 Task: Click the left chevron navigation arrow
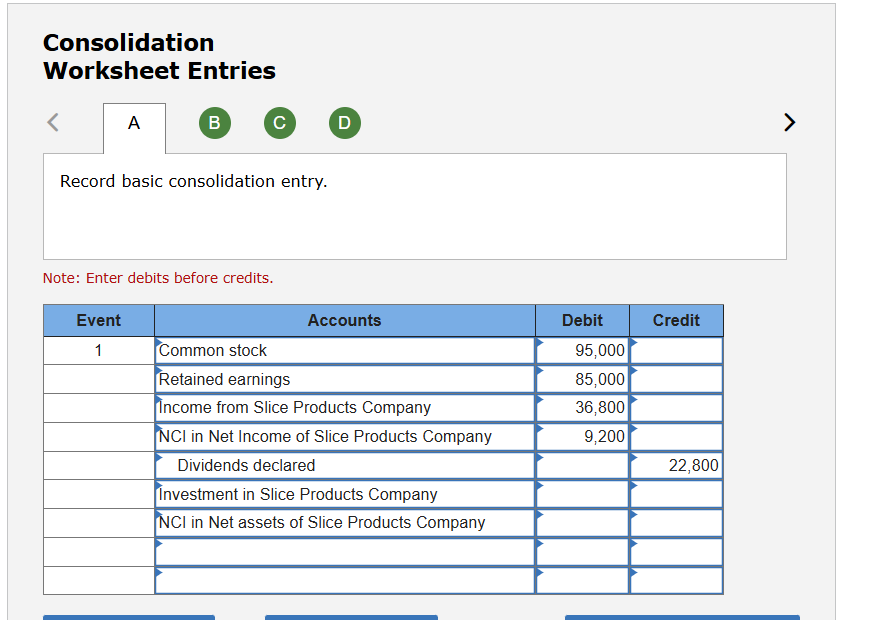click(x=52, y=122)
